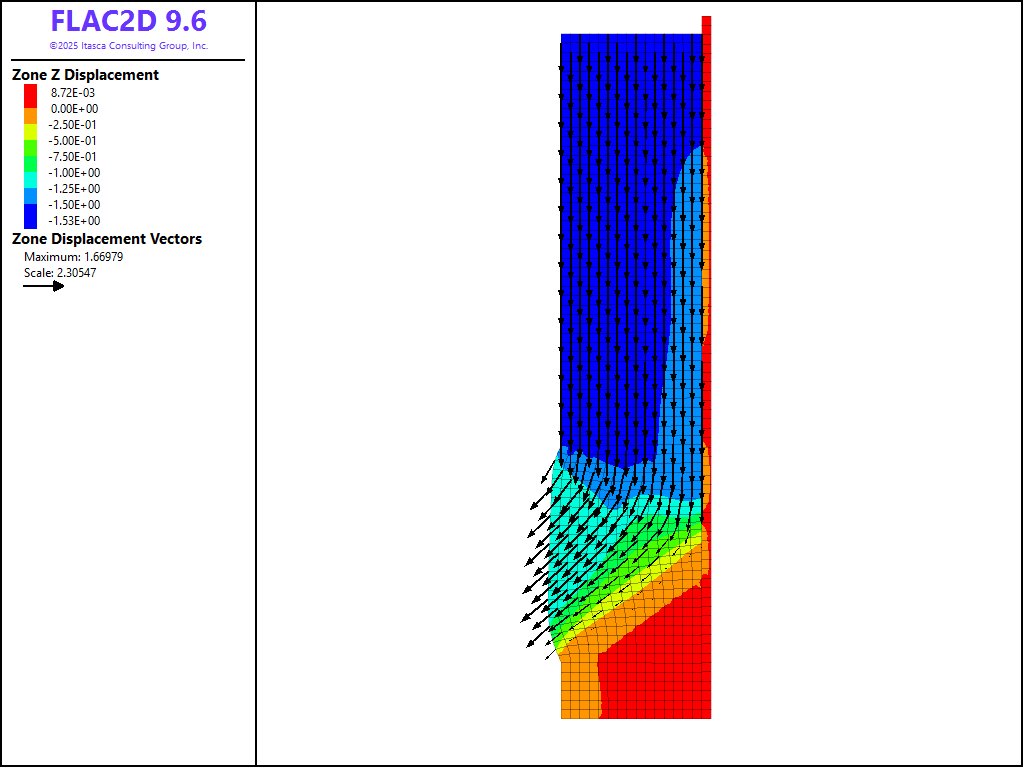
Task: Click the cyan legend color swatch
Action: click(x=30, y=174)
